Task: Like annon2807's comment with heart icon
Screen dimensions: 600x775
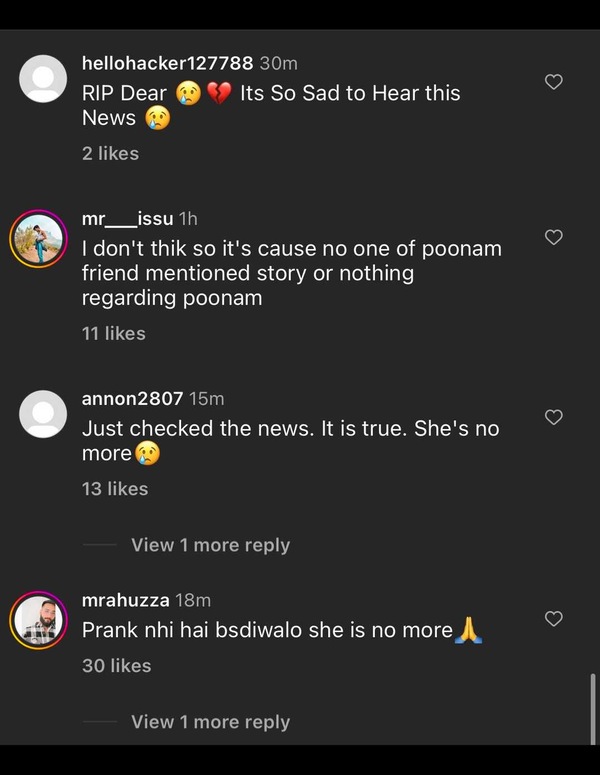Action: coord(553,417)
